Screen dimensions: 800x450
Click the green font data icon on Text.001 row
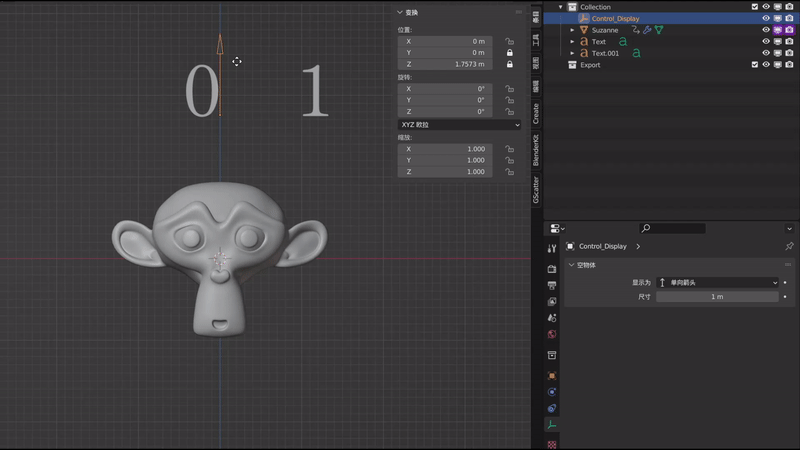tap(636, 53)
